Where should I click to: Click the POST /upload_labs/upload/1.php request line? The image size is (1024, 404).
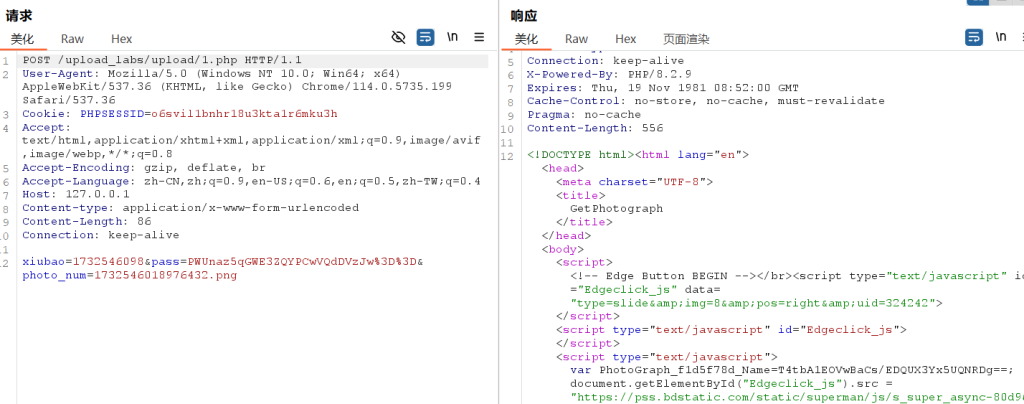161,61
